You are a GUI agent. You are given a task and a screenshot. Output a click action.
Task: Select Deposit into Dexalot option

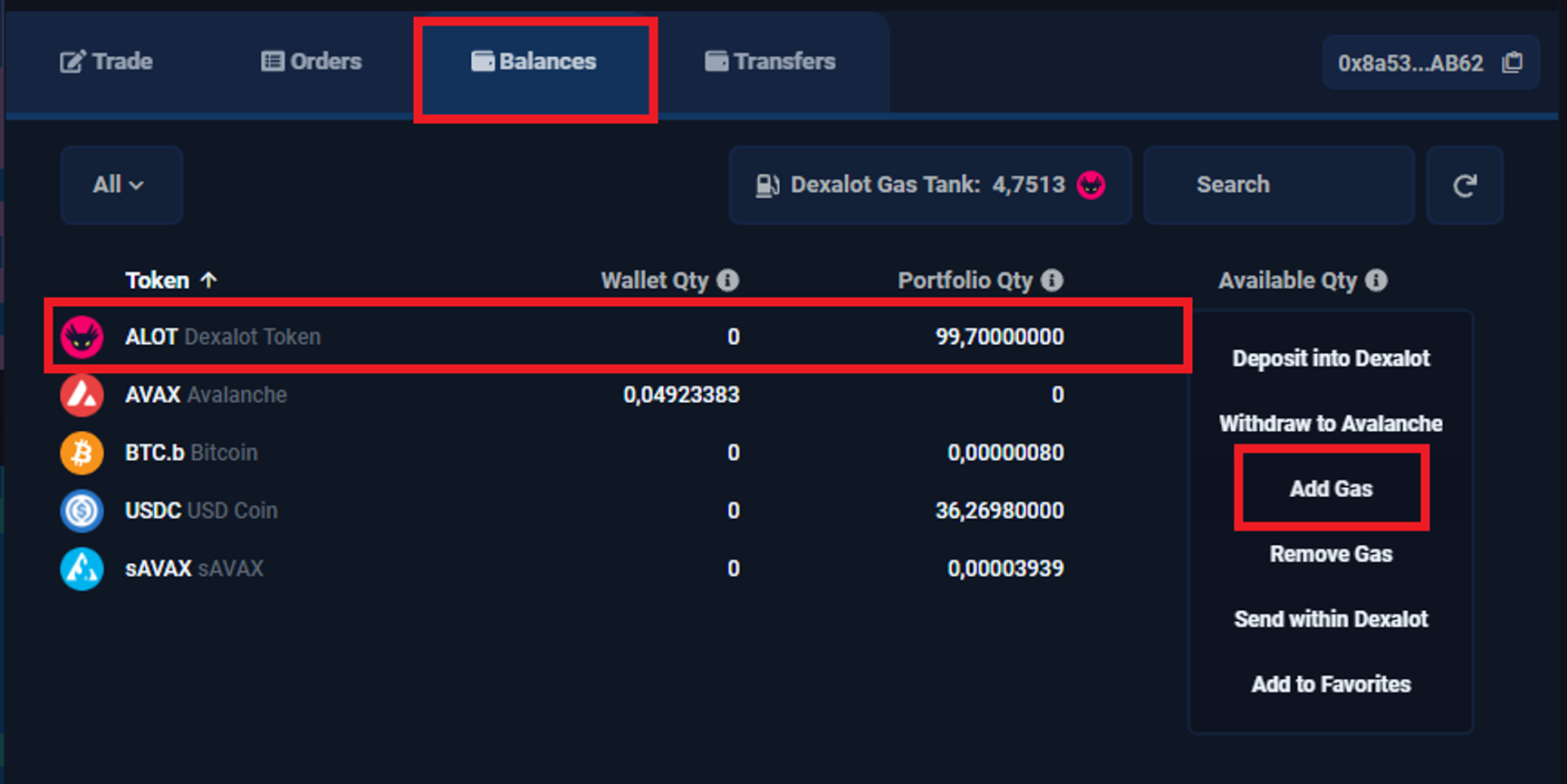[1331, 359]
